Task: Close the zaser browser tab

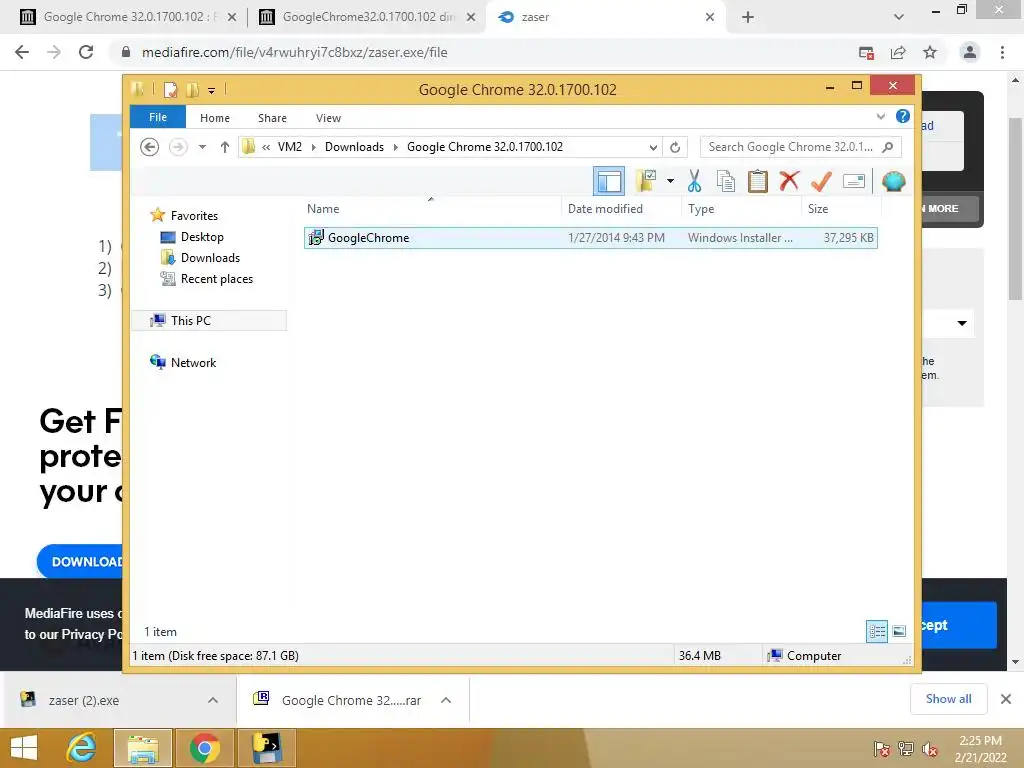Action: [x=710, y=17]
